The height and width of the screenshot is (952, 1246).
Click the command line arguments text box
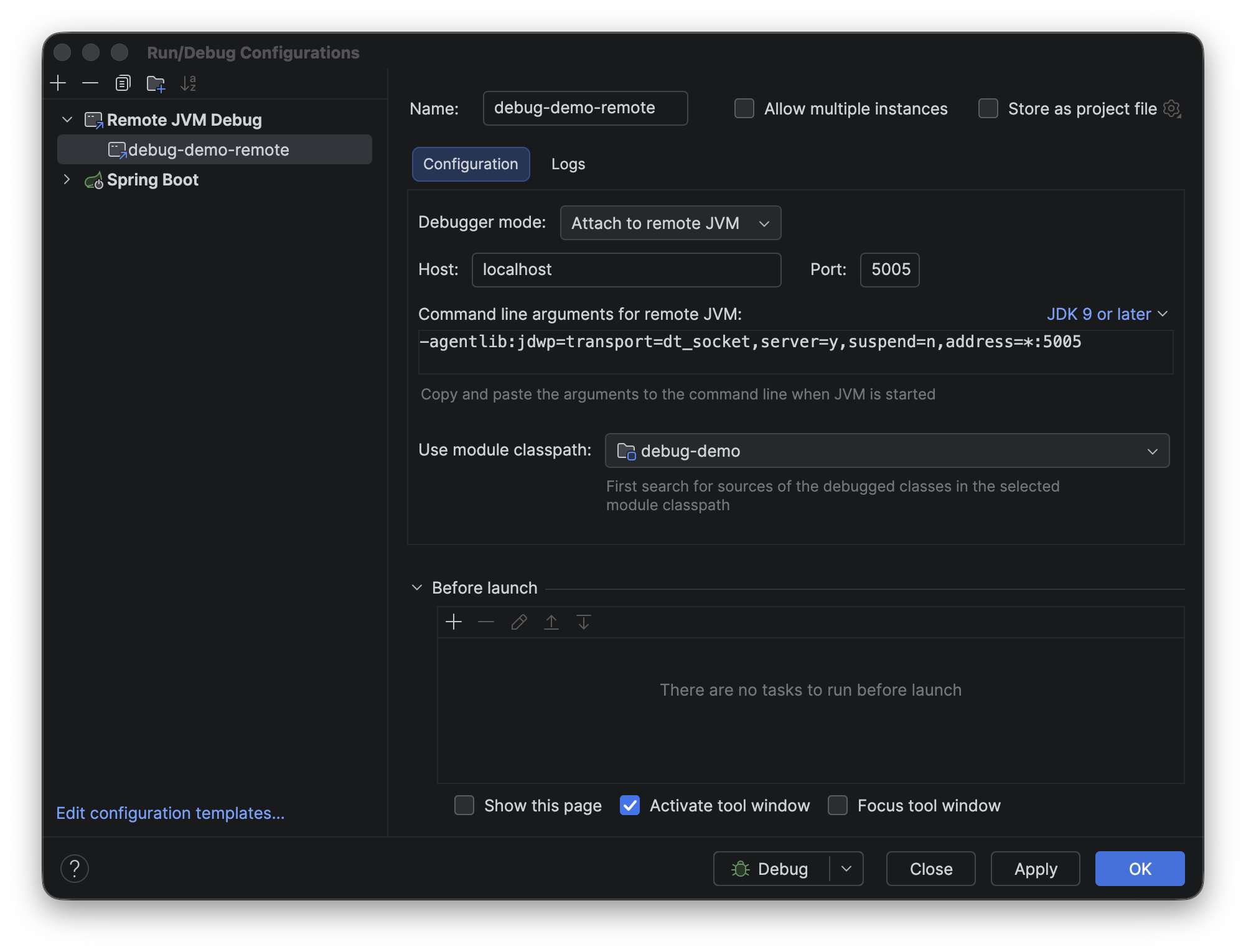[x=795, y=352]
